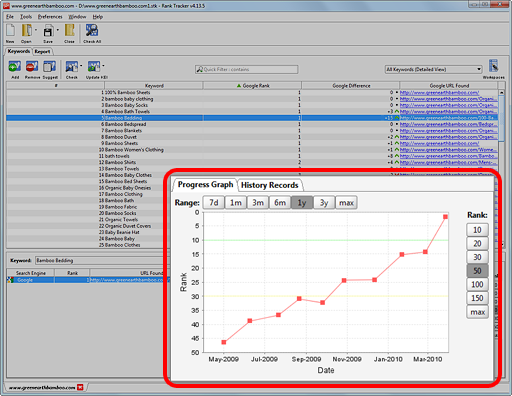Image resolution: width=512 pixels, height=396 pixels.
Task: Open the Window menu
Action: coord(77,17)
